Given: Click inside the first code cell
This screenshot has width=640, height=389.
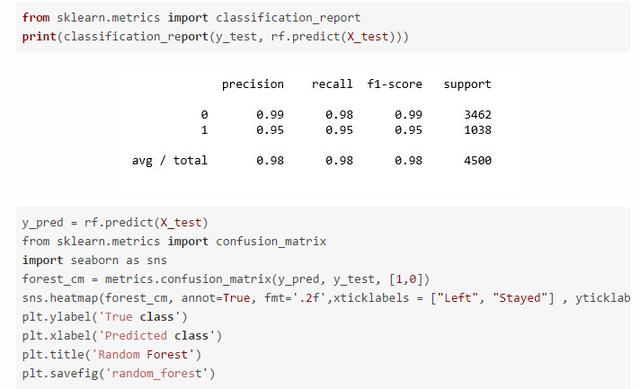Looking at the screenshot, I should point(322,27).
